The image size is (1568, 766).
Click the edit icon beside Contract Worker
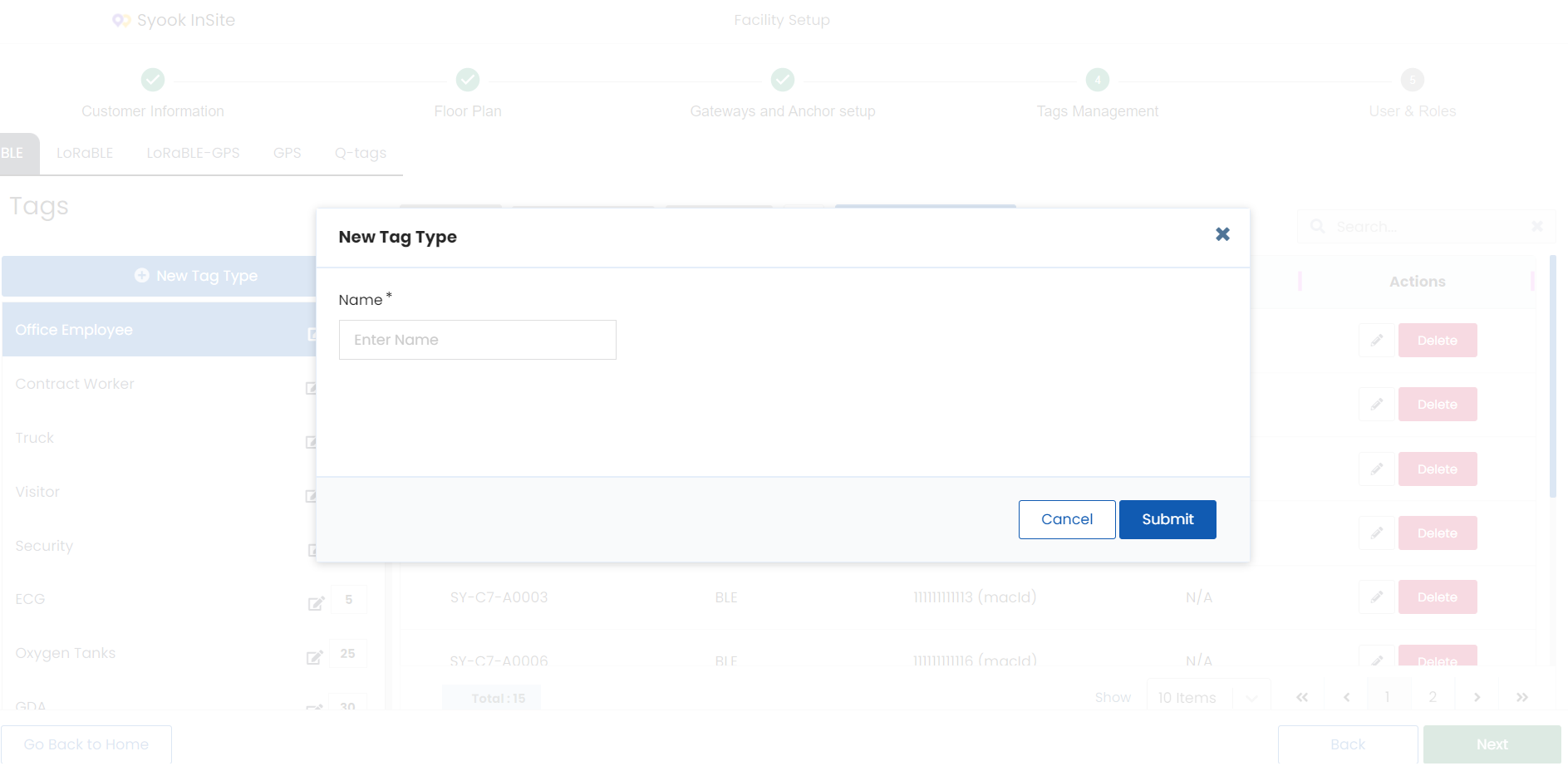pos(312,387)
